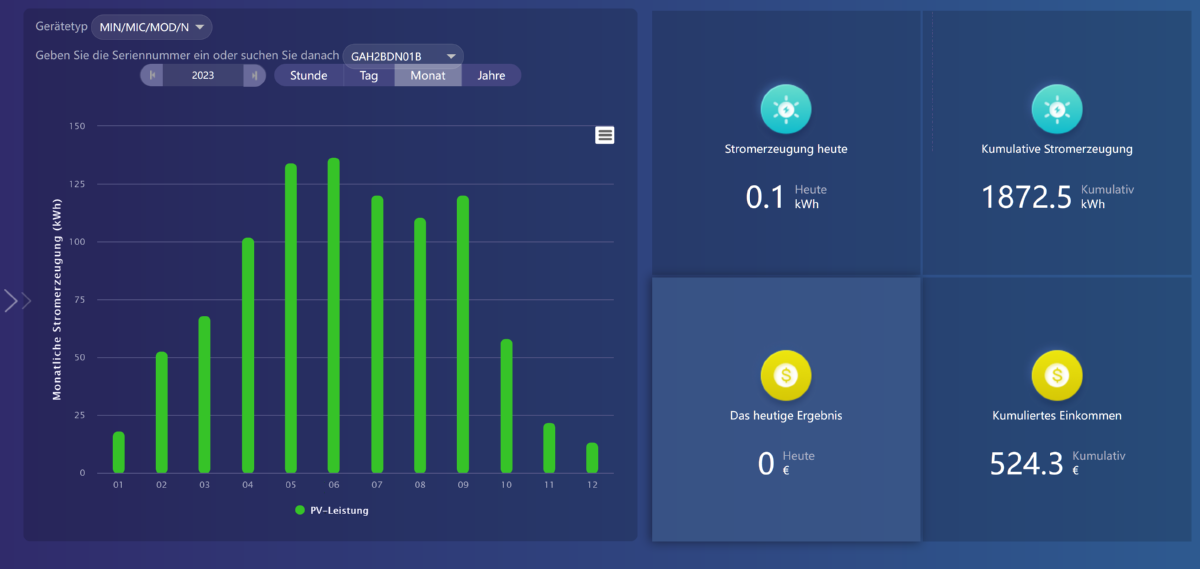Screen dimensions: 1200x569
Task: Click the cumulative 1872.5 kWh value
Action: 1028,197
